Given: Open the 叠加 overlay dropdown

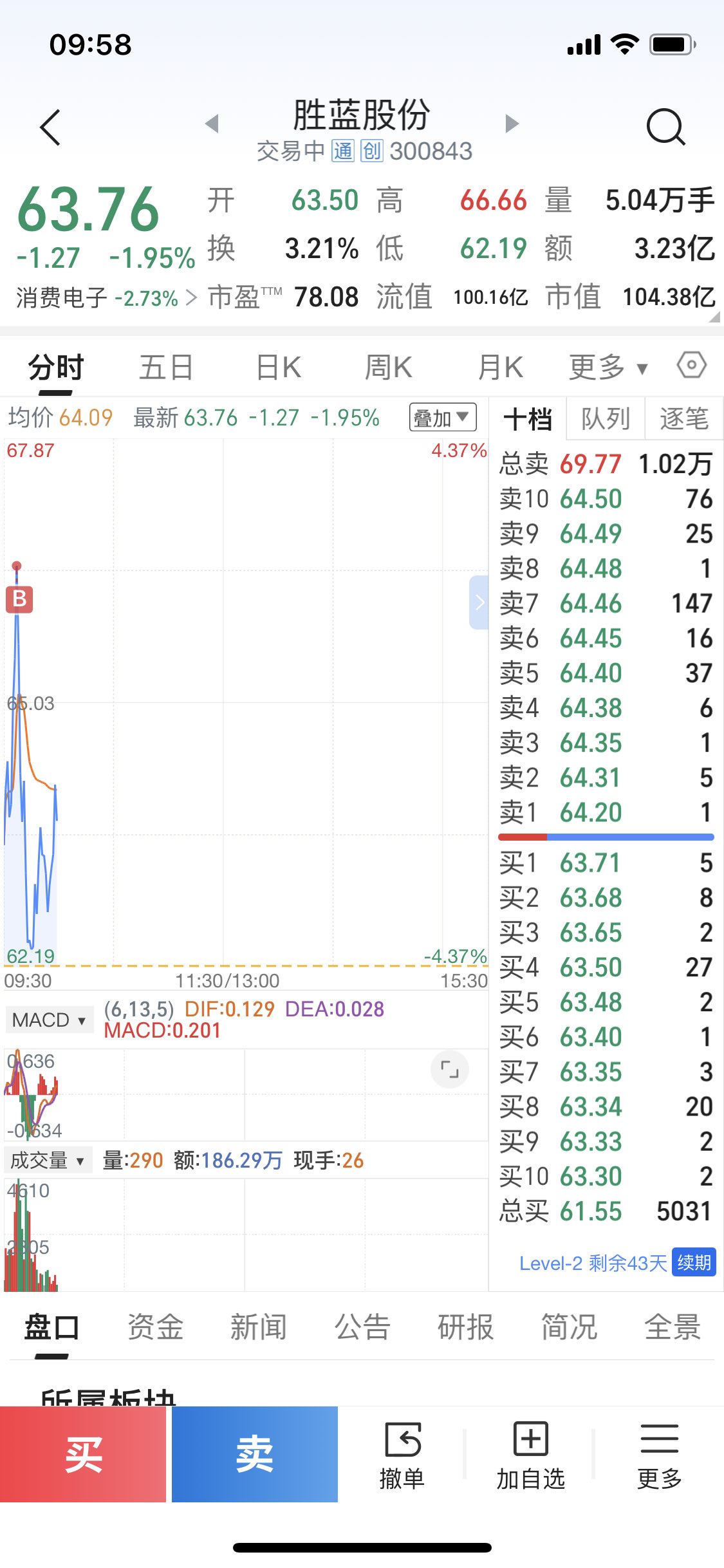Looking at the screenshot, I should point(443,418).
